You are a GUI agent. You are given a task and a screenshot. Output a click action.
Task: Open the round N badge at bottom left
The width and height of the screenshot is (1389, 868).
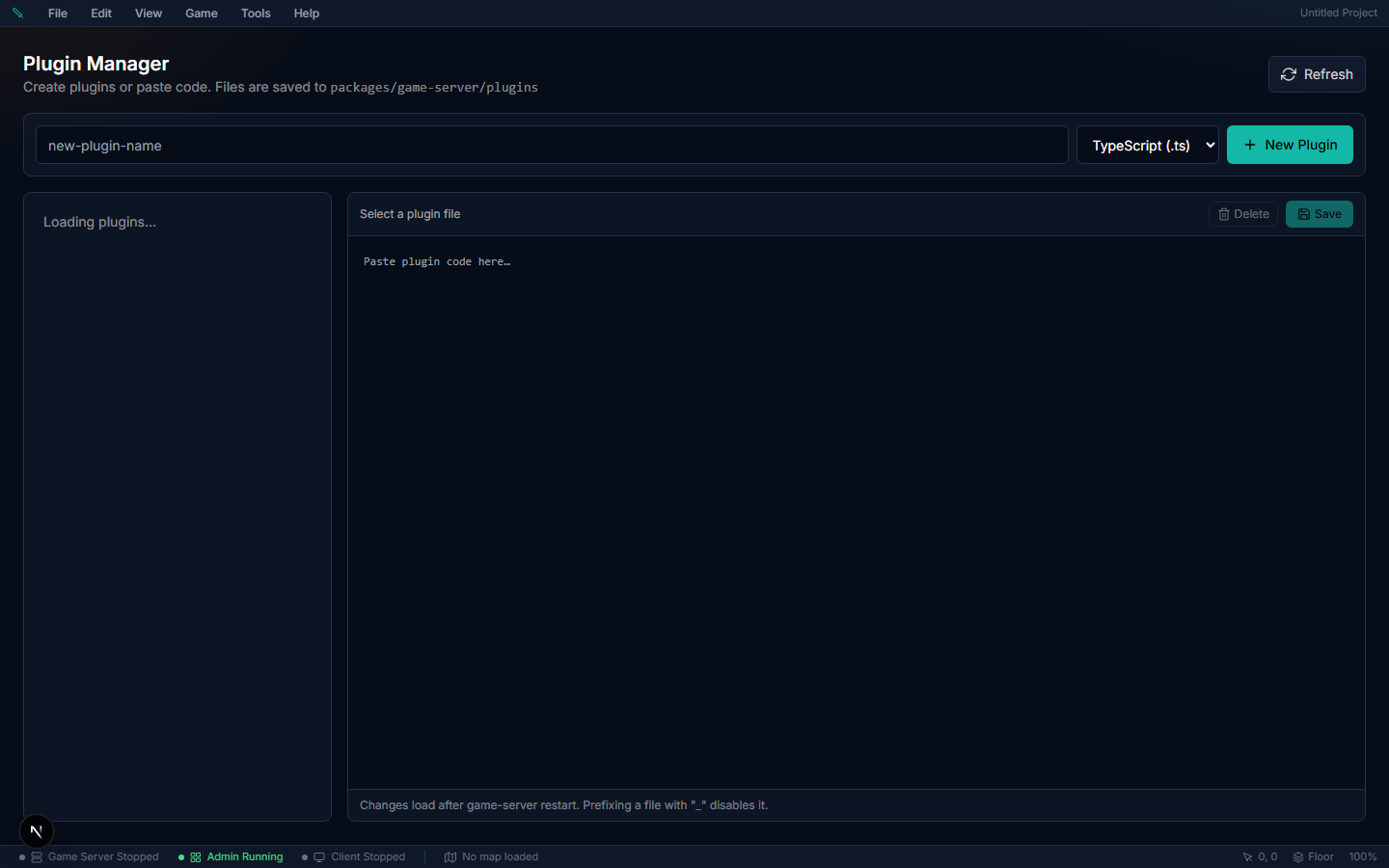point(37,830)
